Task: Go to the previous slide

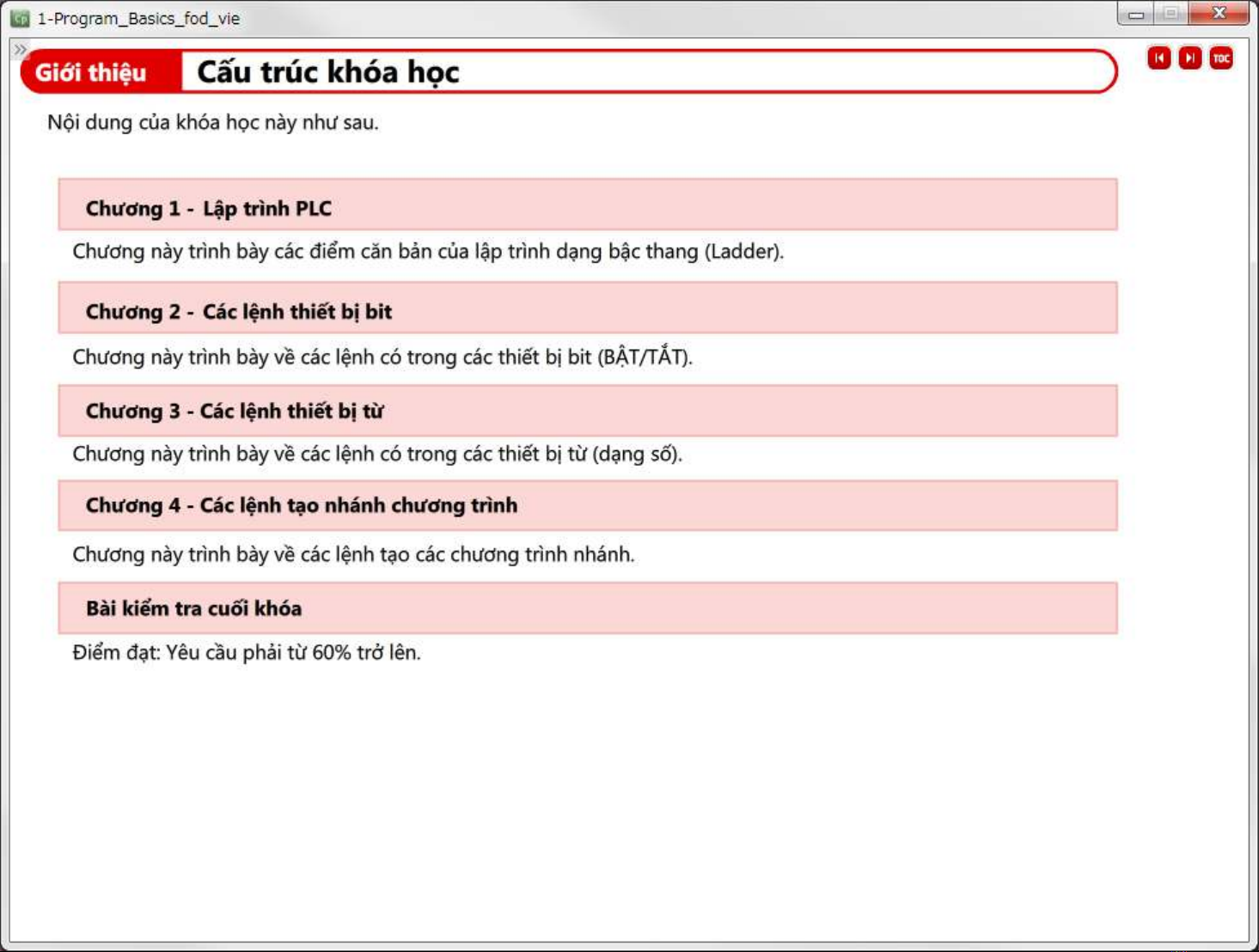Action: (1158, 58)
